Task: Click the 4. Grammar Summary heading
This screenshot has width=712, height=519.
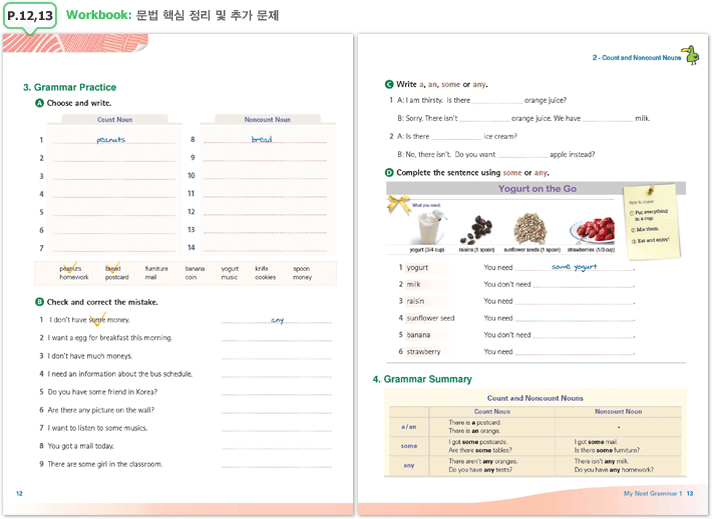Action: tap(422, 379)
